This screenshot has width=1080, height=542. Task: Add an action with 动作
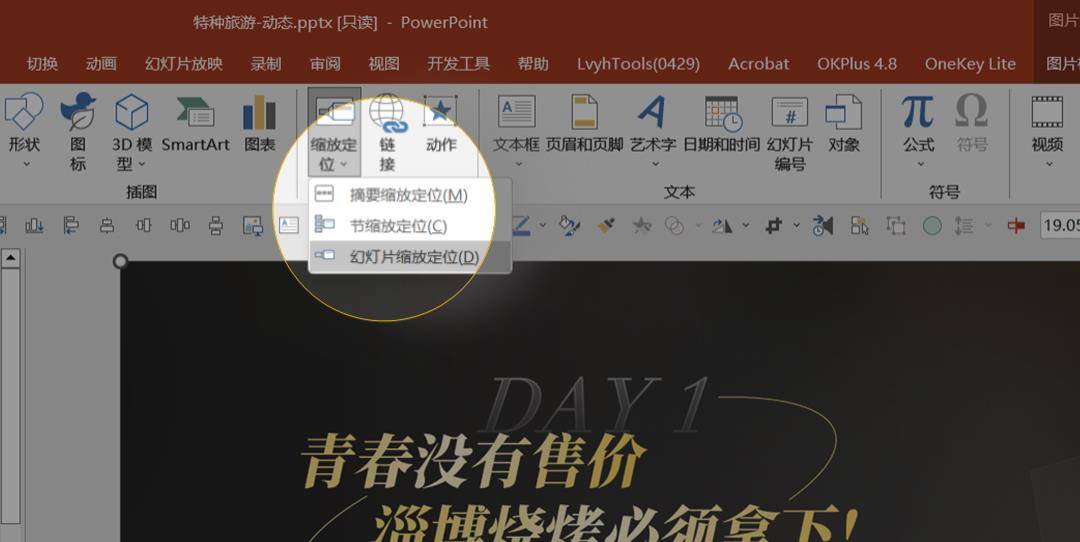441,125
